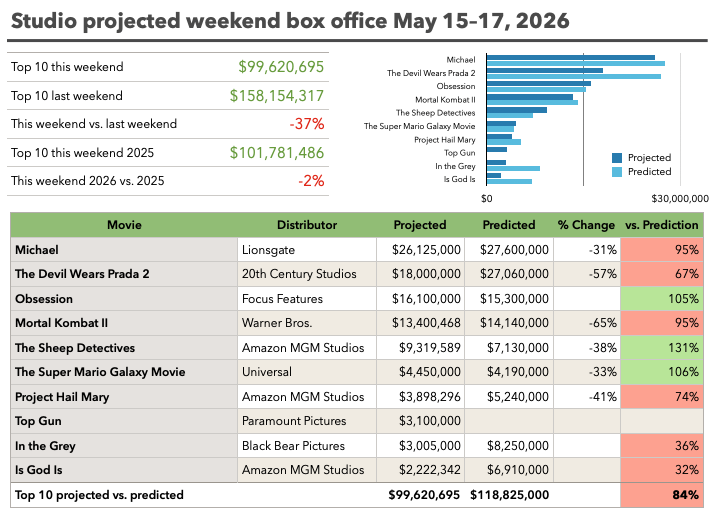Click the $118,825,000 predicted total
The image size is (720, 520).
click(509, 495)
